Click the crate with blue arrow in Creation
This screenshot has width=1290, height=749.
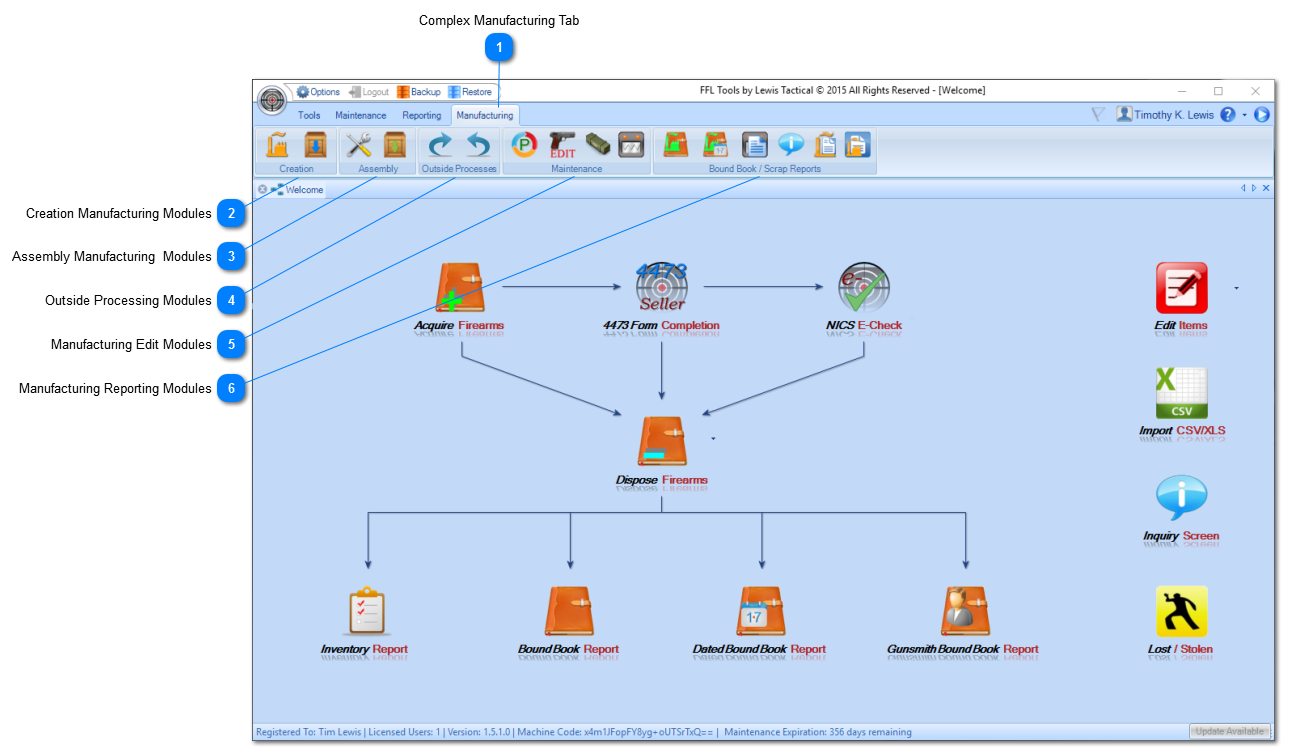pos(315,146)
